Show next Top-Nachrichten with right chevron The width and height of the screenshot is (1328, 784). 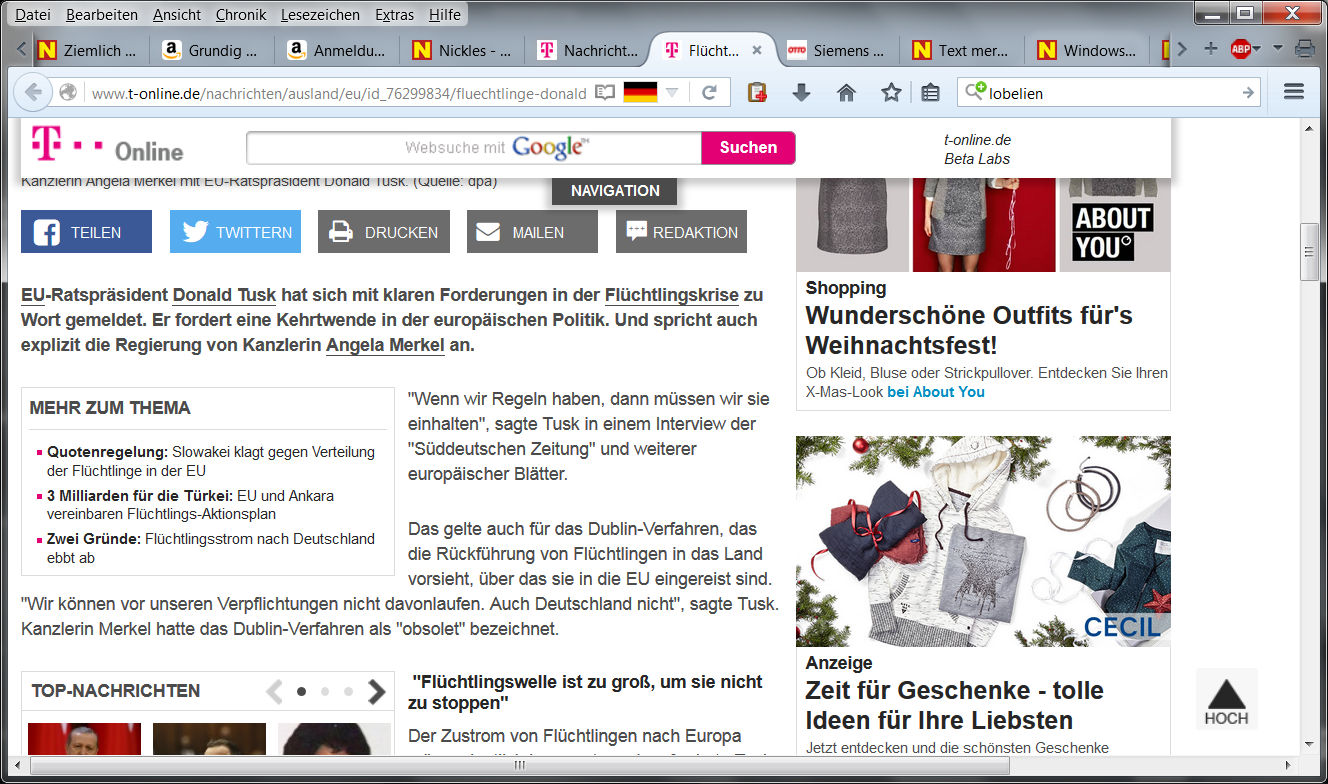tap(377, 691)
